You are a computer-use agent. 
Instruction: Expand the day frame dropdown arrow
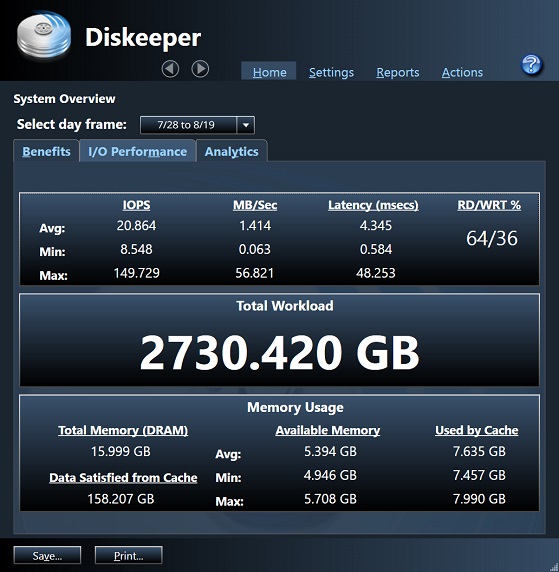pos(246,125)
